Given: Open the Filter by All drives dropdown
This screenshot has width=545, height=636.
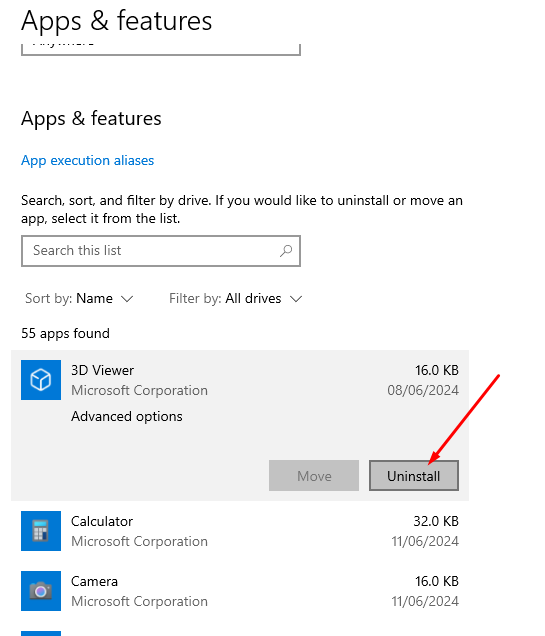Looking at the screenshot, I should [x=236, y=299].
